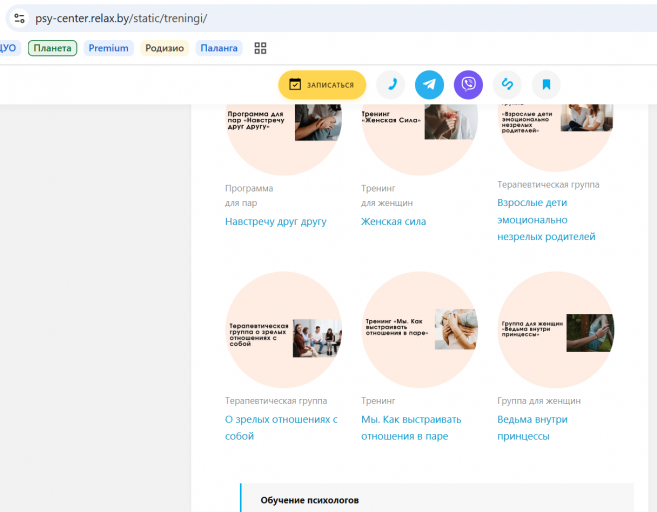Open the Telegram contact icon

pyautogui.click(x=429, y=85)
